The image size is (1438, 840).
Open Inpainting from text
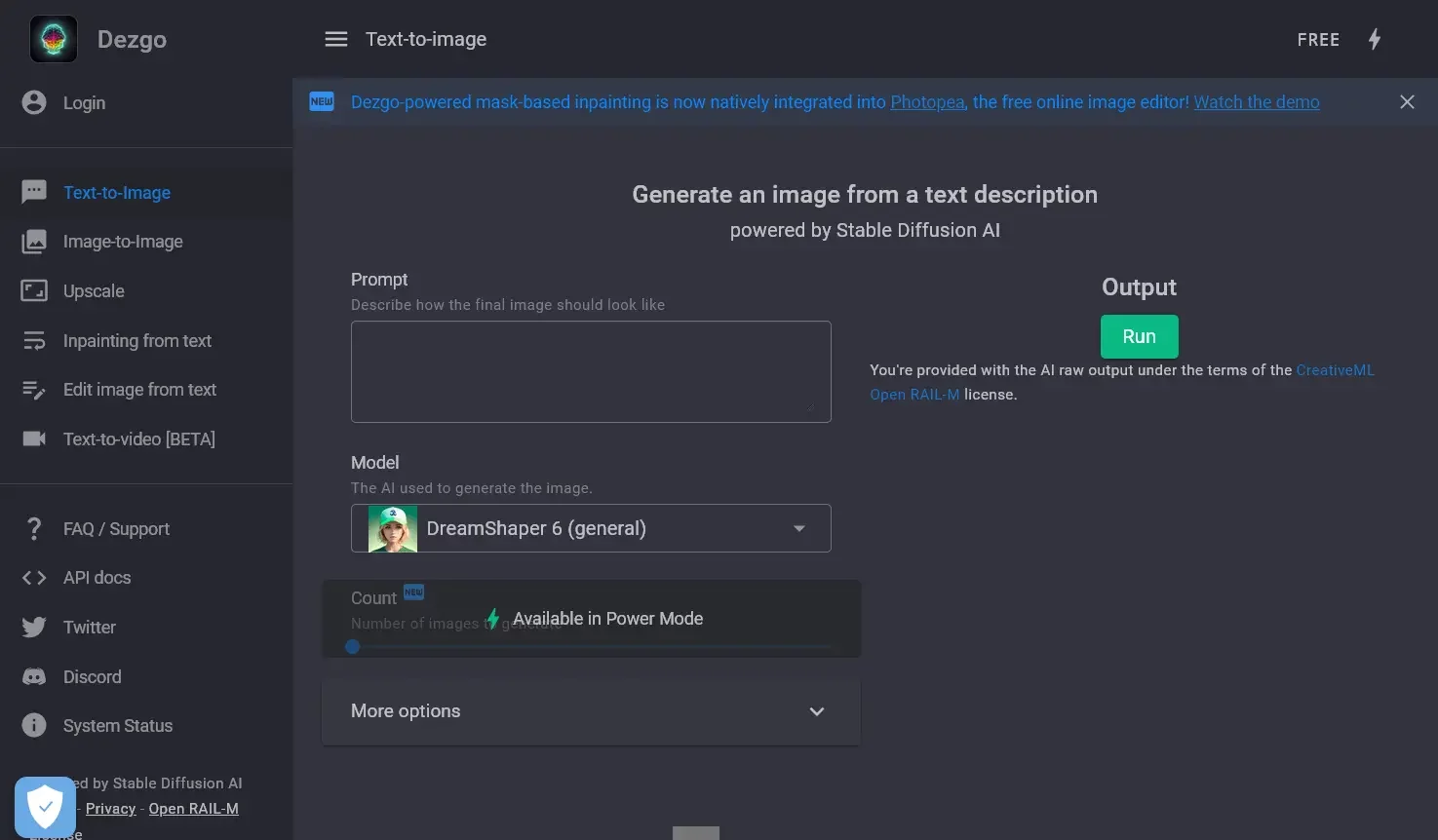click(x=136, y=341)
